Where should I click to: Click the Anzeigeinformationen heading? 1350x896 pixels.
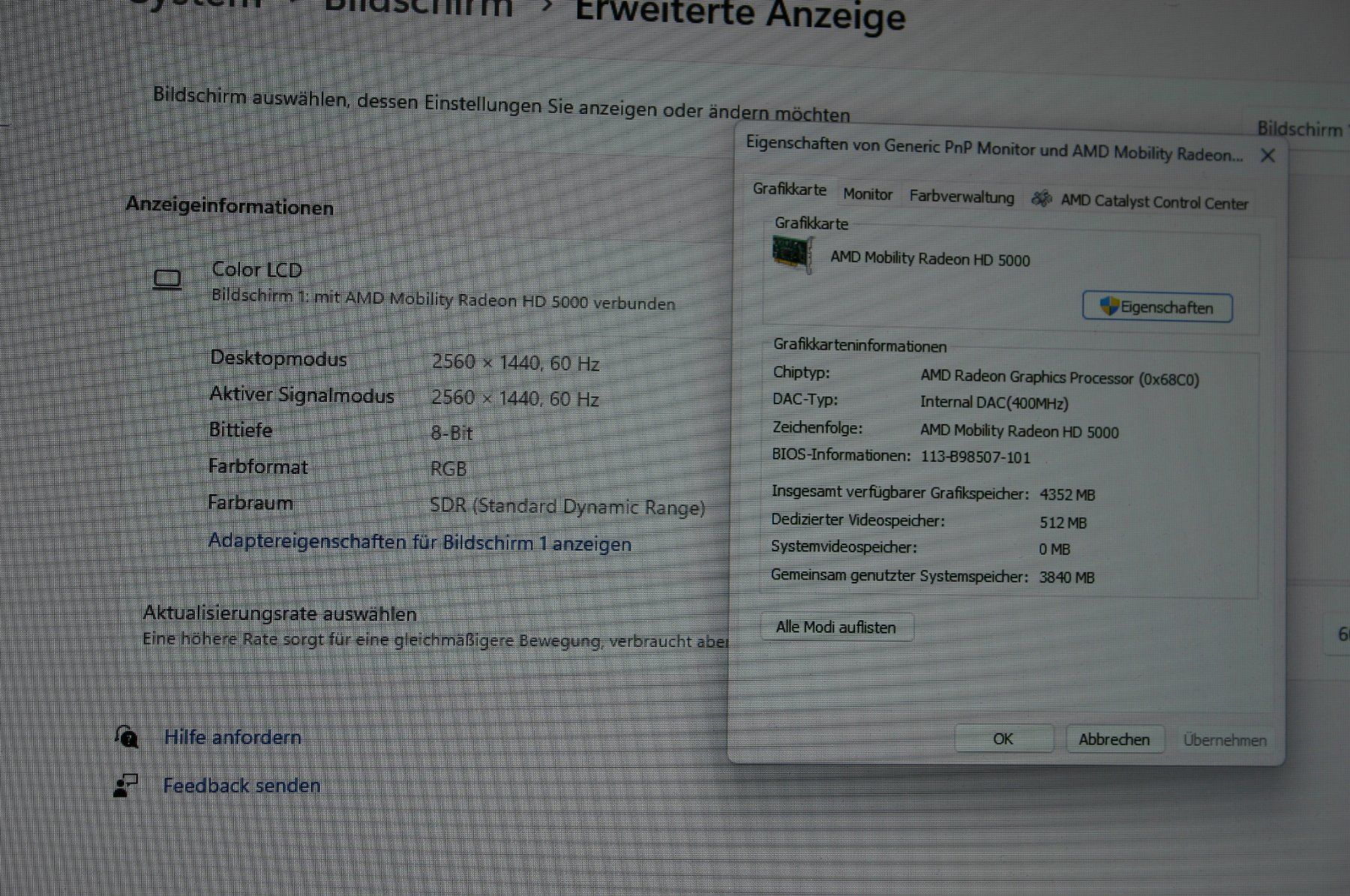point(229,206)
